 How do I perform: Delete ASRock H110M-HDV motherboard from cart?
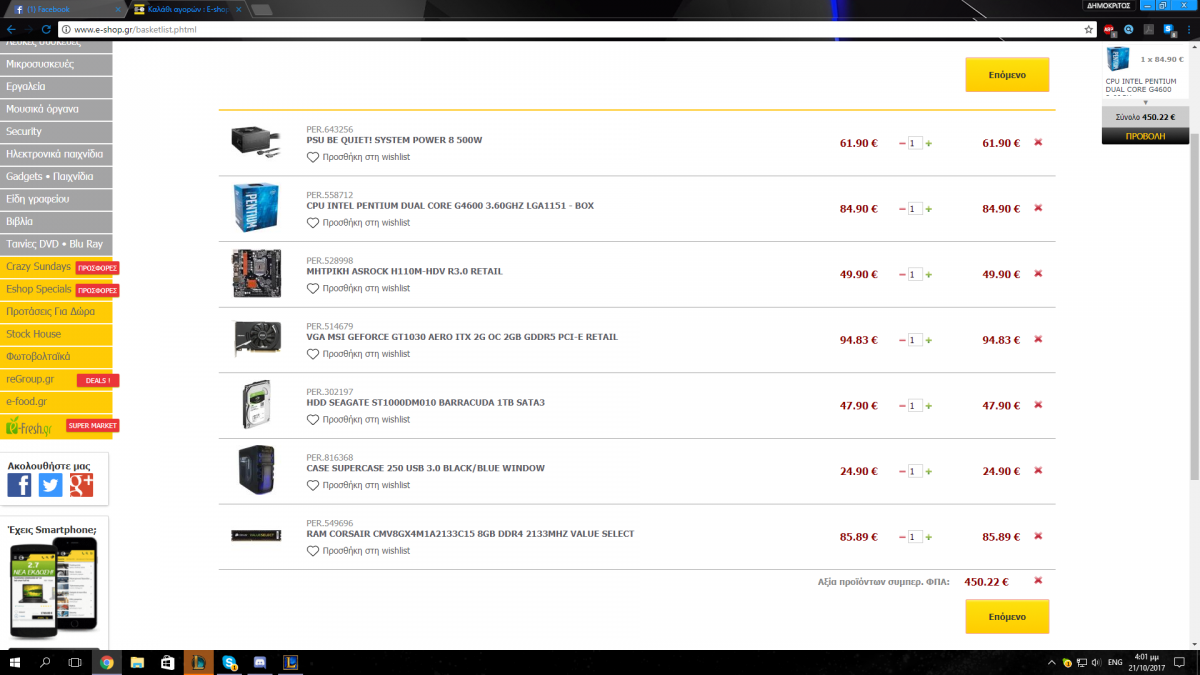1038,274
